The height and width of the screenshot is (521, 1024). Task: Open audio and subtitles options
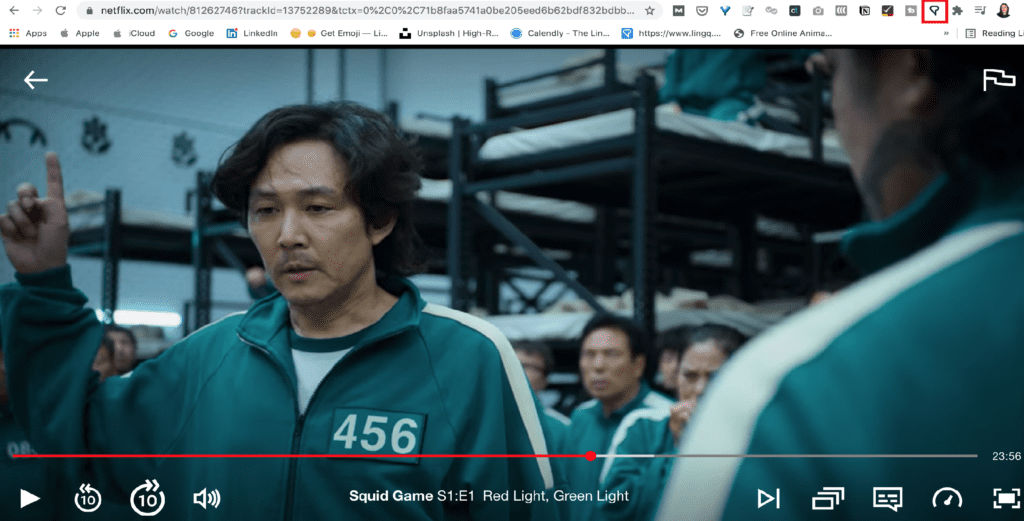click(x=888, y=499)
